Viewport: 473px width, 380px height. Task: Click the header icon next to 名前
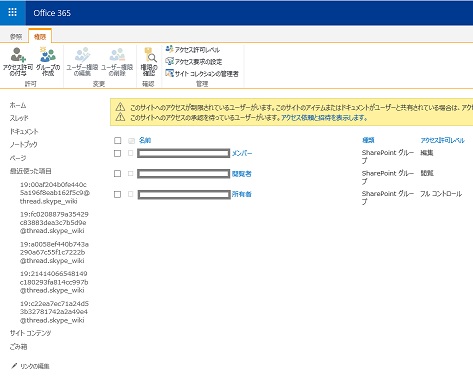coord(131,141)
